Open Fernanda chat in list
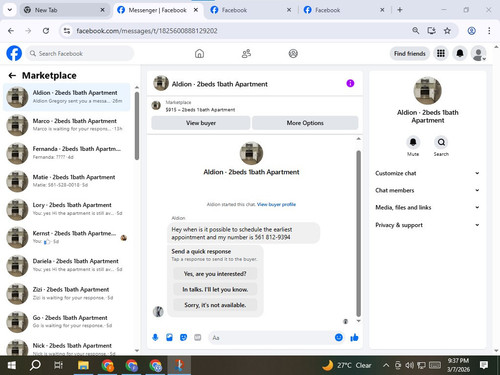The image size is (500, 375). [x=67, y=153]
